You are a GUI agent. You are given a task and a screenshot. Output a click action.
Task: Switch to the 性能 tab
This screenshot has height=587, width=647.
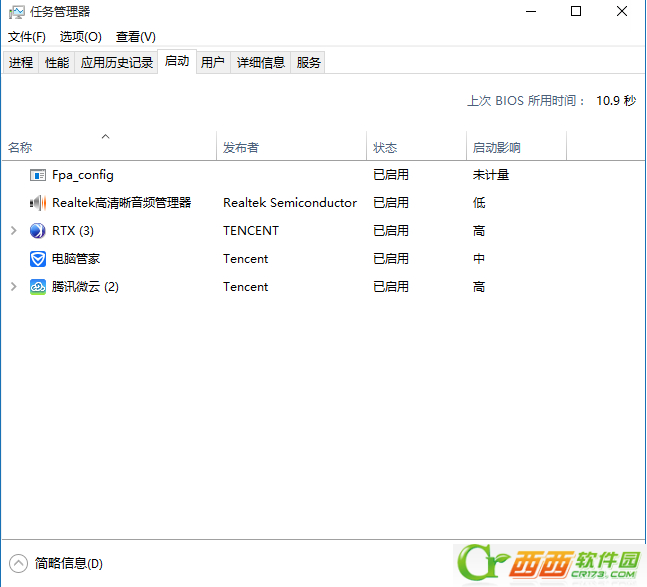57,63
